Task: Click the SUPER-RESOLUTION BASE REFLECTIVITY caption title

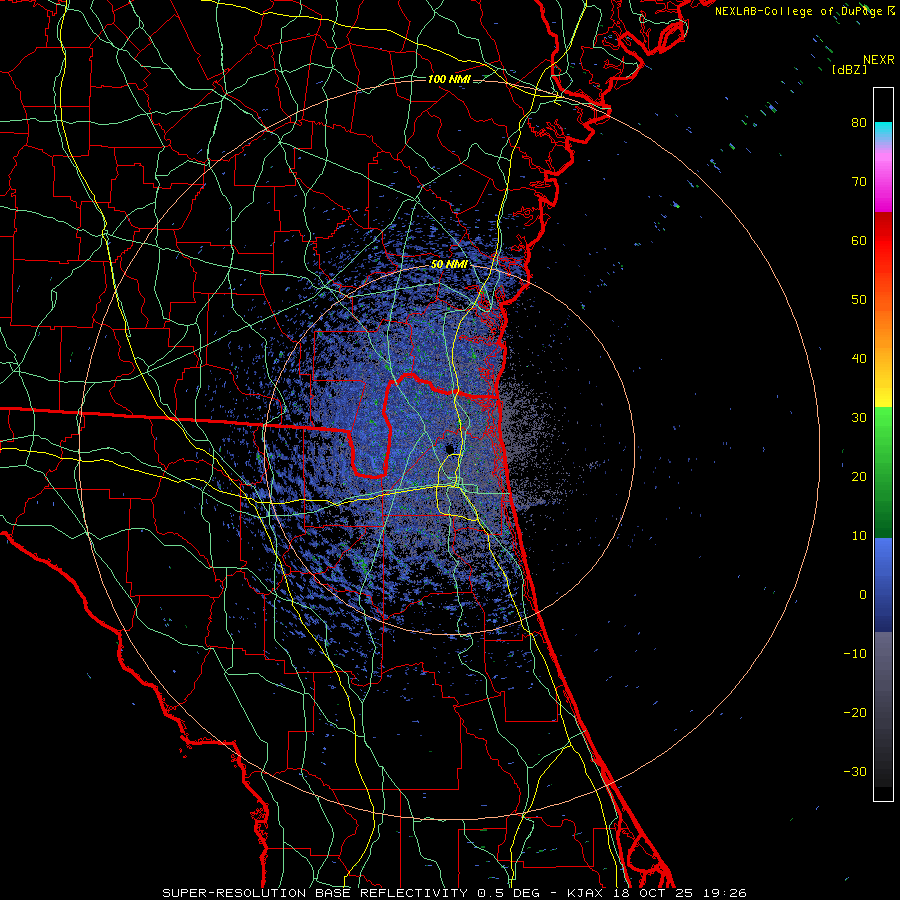Action: [315, 893]
